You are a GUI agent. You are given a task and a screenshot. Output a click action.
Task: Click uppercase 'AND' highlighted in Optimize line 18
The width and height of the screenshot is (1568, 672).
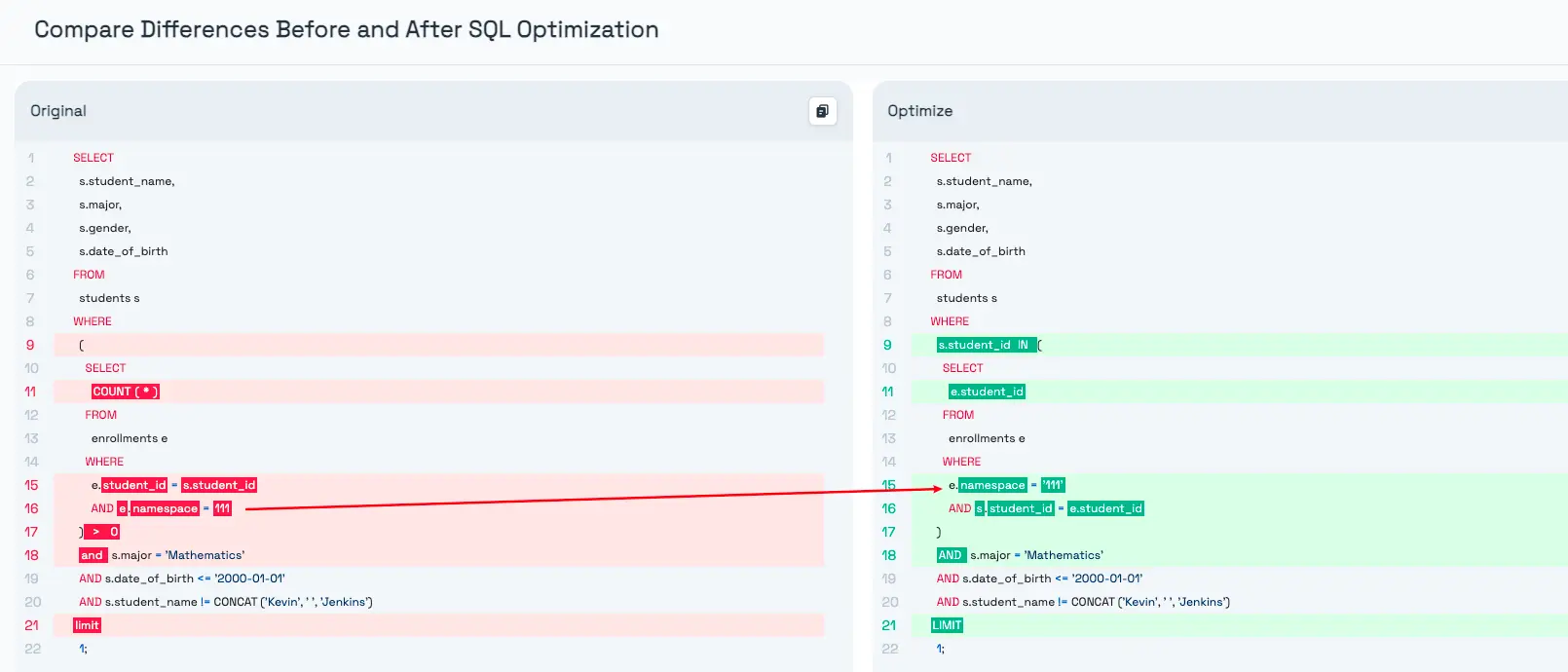click(951, 555)
